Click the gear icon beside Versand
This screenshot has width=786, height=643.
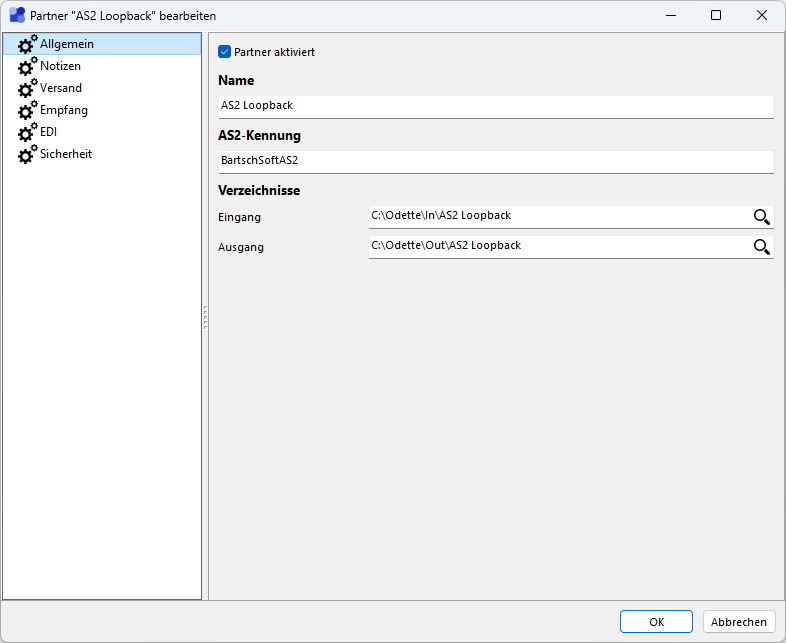(27, 89)
